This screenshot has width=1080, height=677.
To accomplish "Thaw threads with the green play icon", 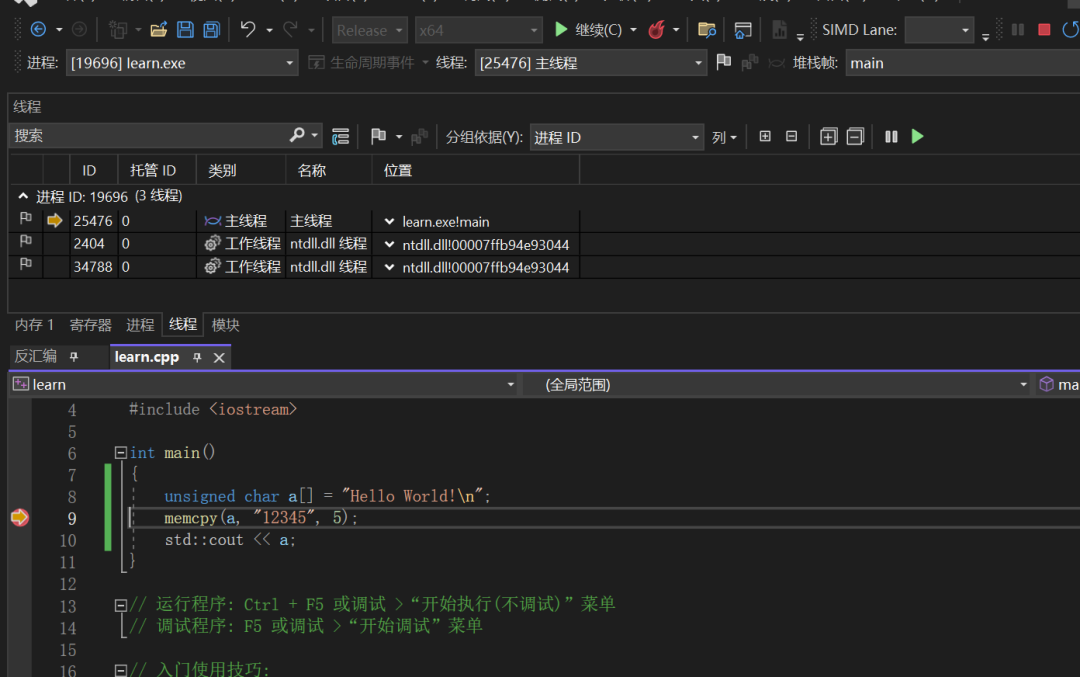I will click(918, 137).
